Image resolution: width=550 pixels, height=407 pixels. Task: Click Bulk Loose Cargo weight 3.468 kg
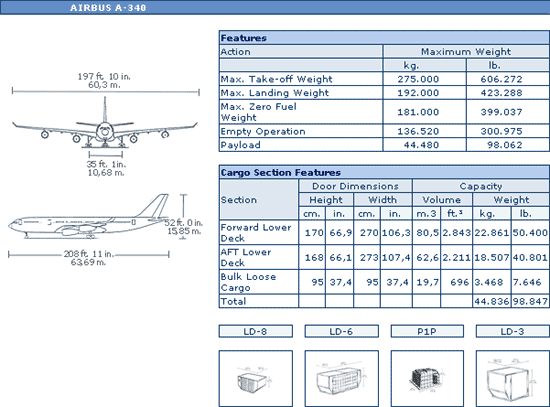(489, 282)
